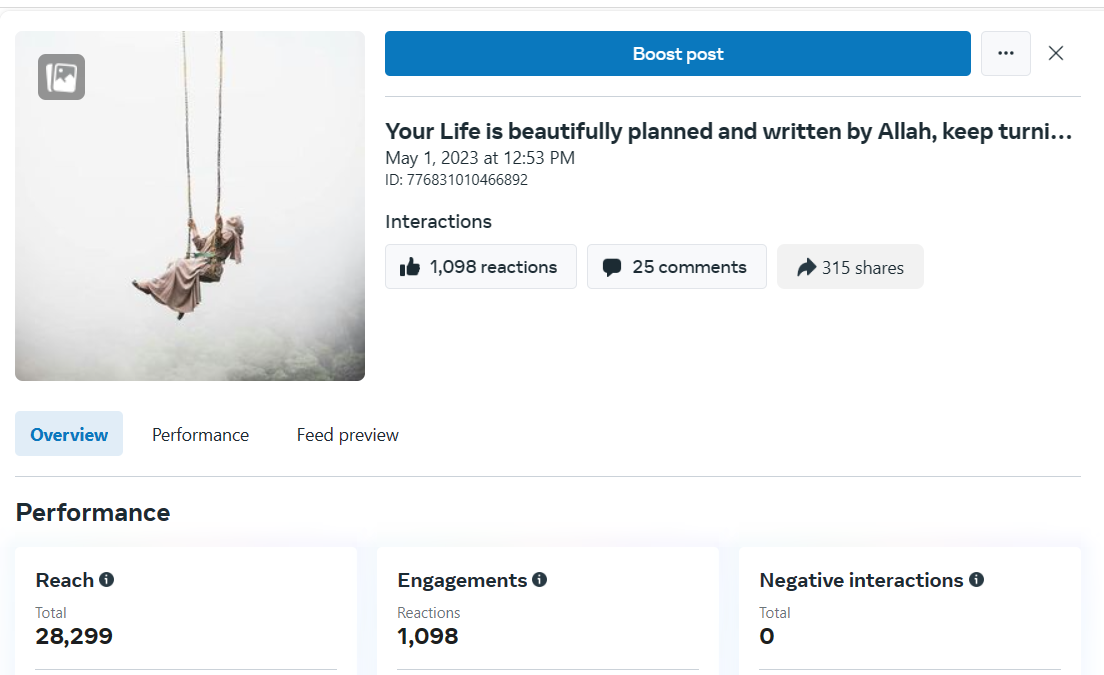Click the thumbs-up reactions icon
The width and height of the screenshot is (1104, 675).
coord(410,267)
